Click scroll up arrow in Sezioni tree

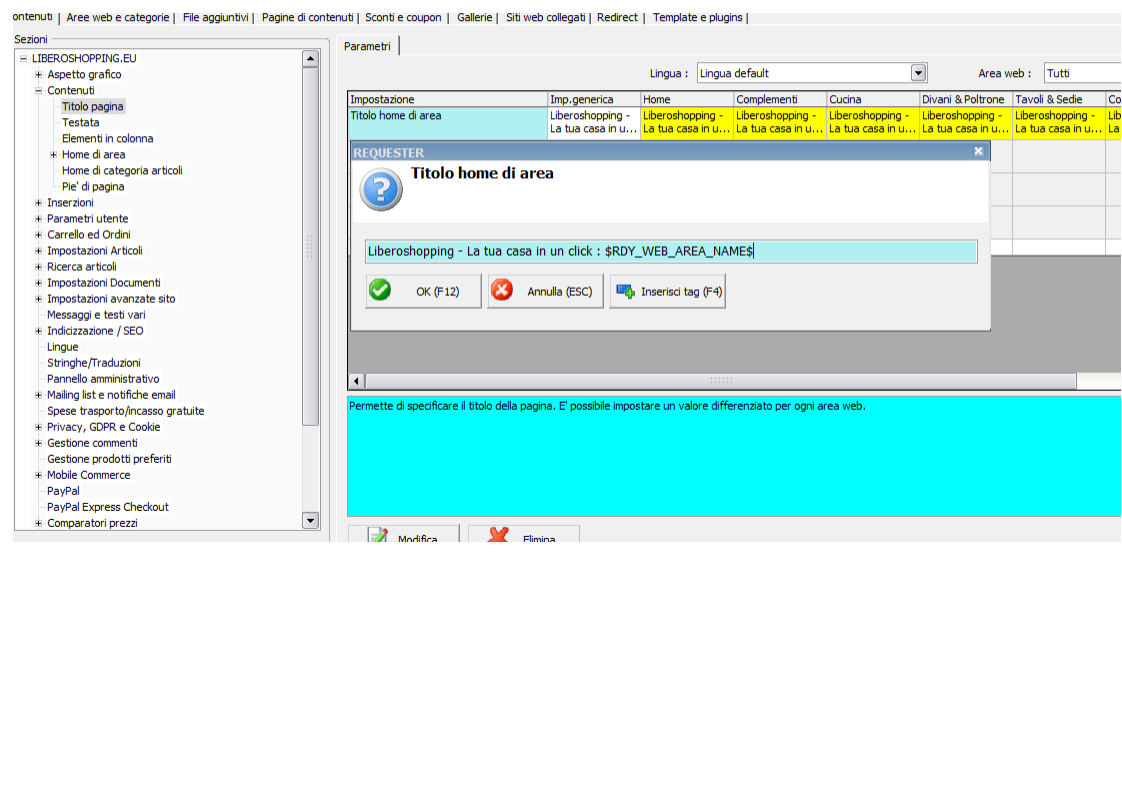[x=311, y=59]
